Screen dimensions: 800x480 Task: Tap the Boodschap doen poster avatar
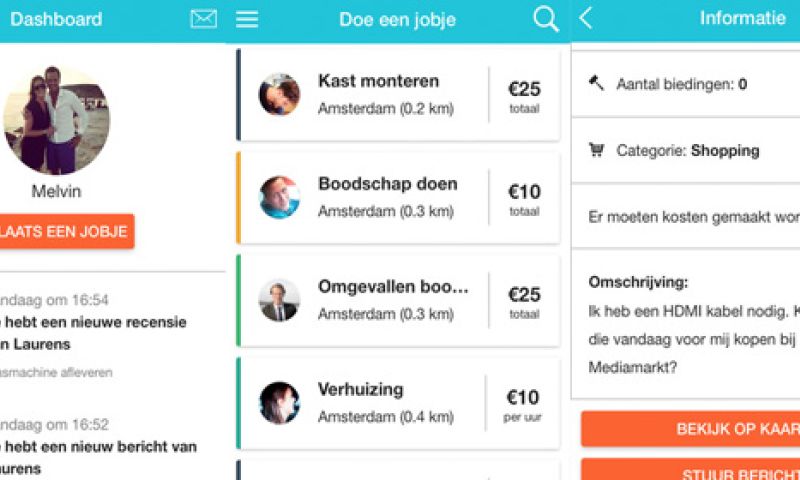click(x=279, y=197)
